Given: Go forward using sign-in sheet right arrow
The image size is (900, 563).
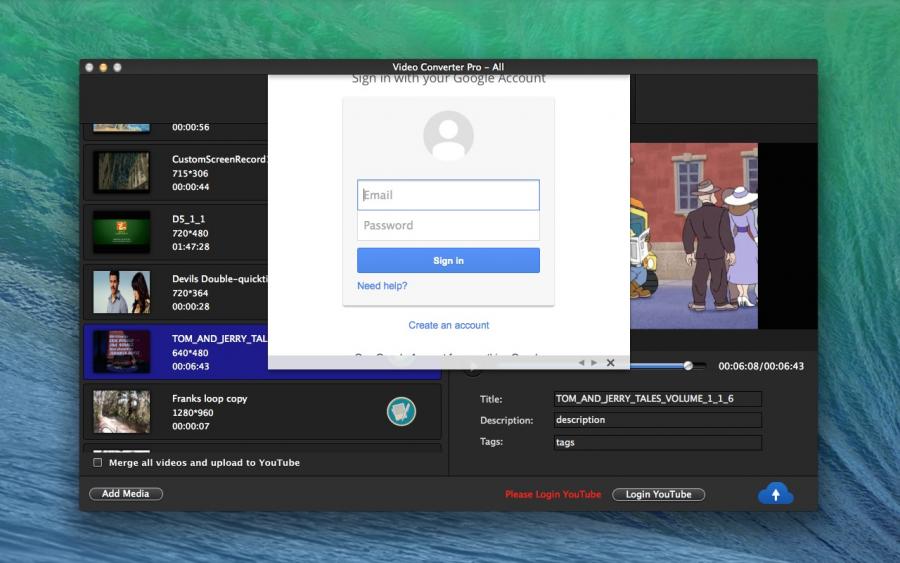Looking at the screenshot, I should [x=594, y=363].
